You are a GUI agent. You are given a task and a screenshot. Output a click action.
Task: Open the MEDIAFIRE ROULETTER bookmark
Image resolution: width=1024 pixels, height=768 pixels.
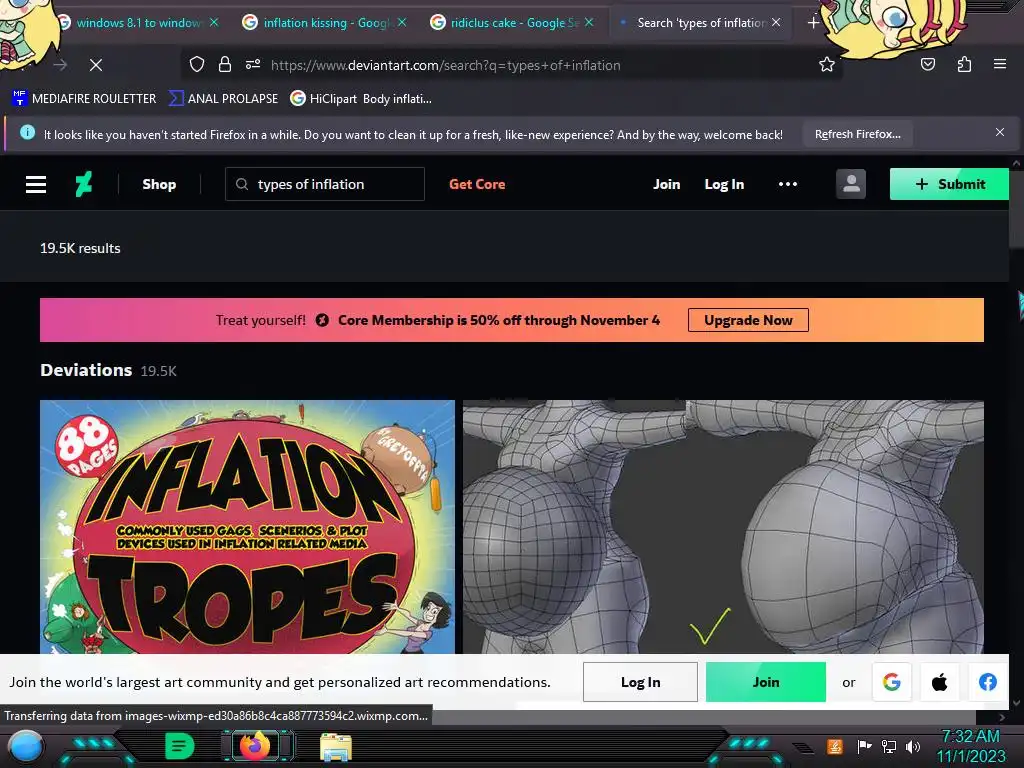pos(84,99)
